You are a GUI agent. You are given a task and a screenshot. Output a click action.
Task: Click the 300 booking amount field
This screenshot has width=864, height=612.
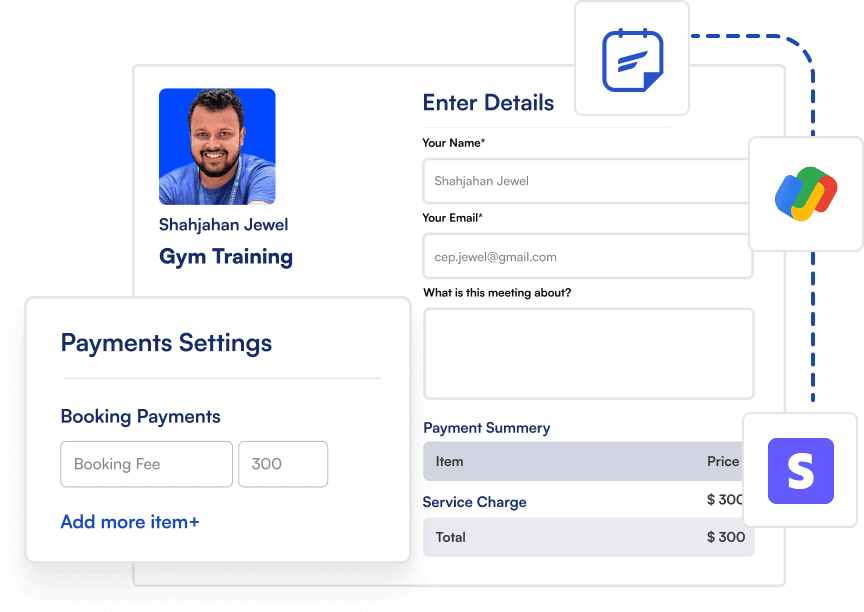pos(282,464)
